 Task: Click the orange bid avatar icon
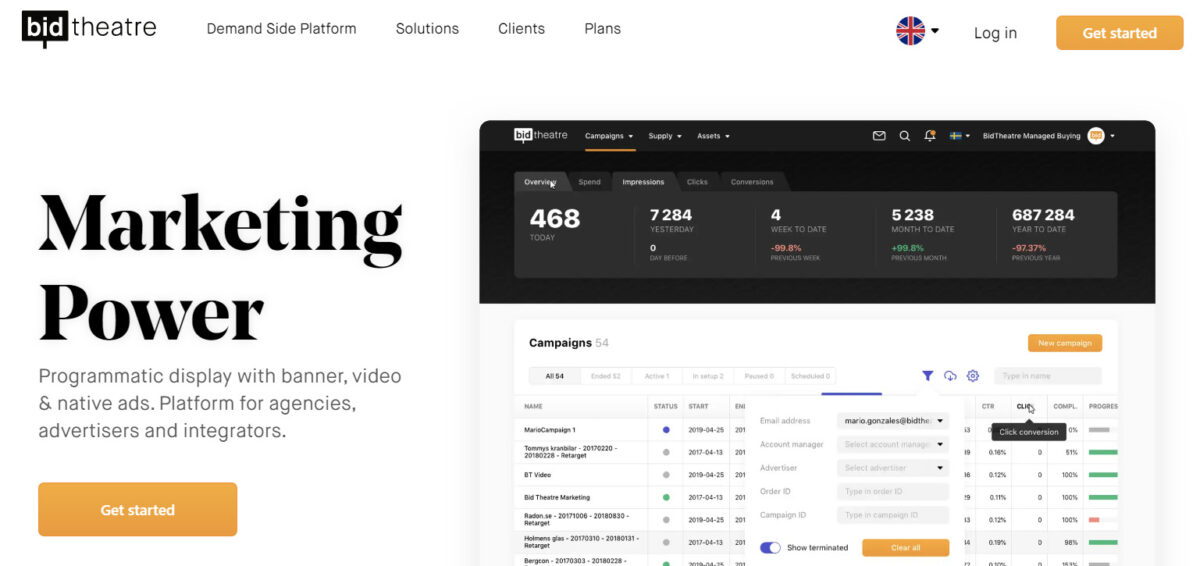coord(1096,136)
